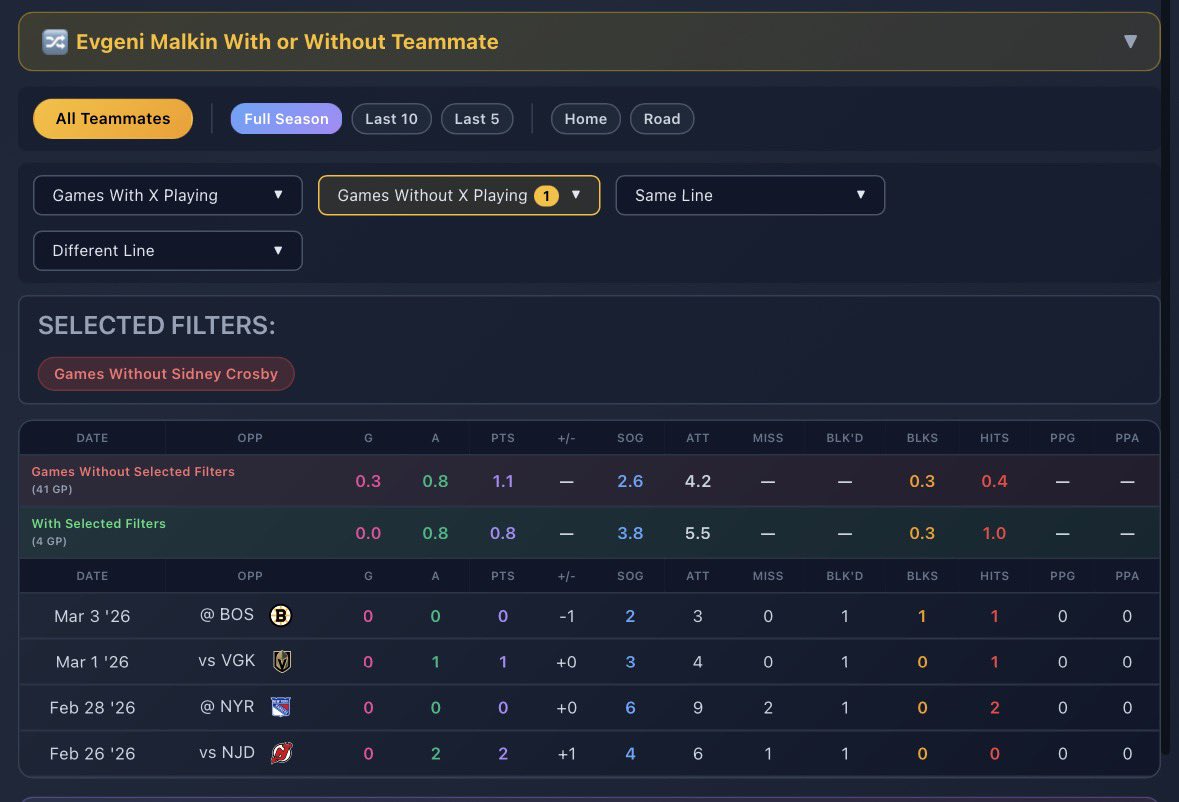1179x802 pixels.
Task: Filter by Home games
Action: tap(585, 119)
